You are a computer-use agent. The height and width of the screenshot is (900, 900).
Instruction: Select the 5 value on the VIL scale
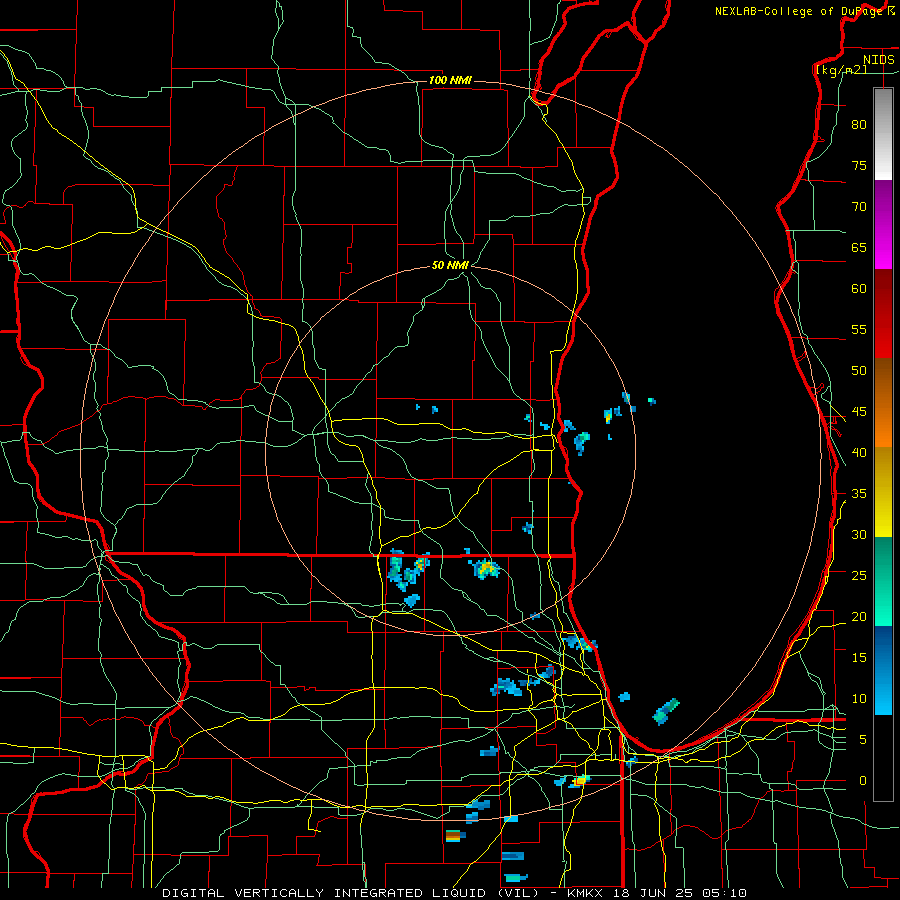pos(863,740)
